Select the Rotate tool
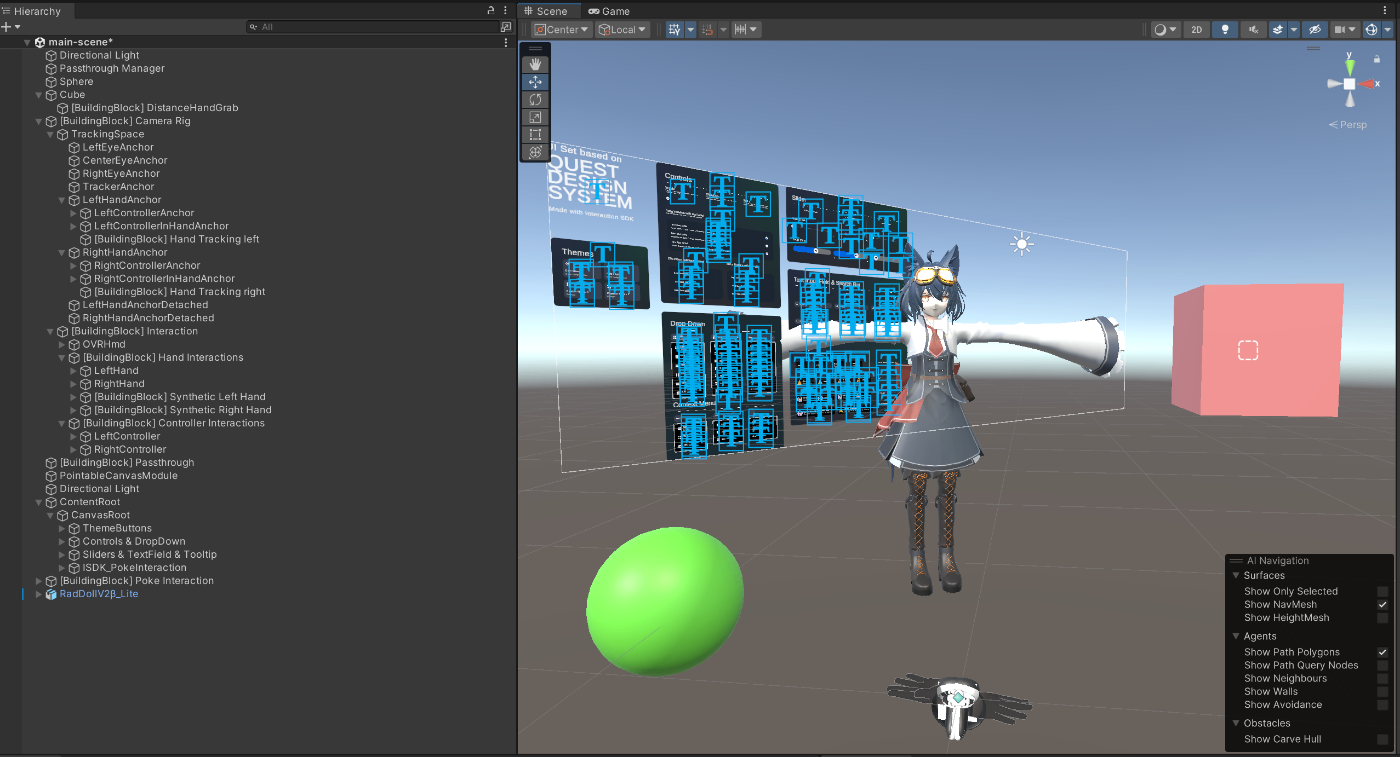This screenshot has width=1400, height=757. (535, 100)
